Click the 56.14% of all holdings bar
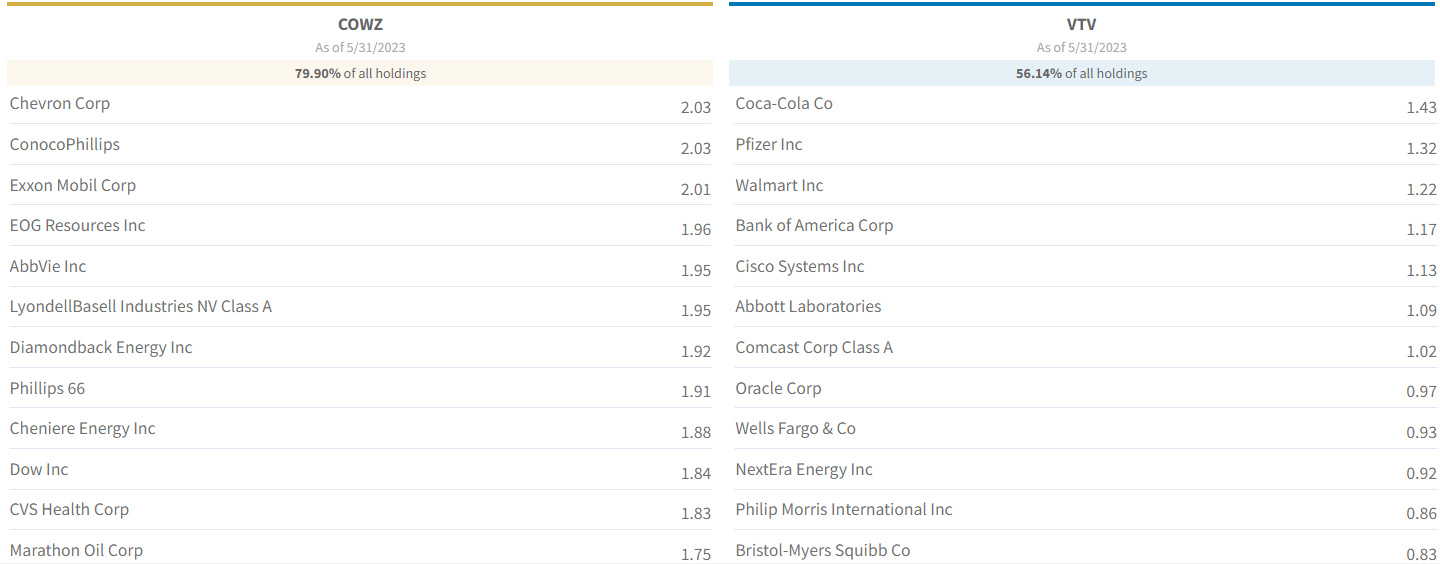This screenshot has width=1440, height=564. point(1082,73)
